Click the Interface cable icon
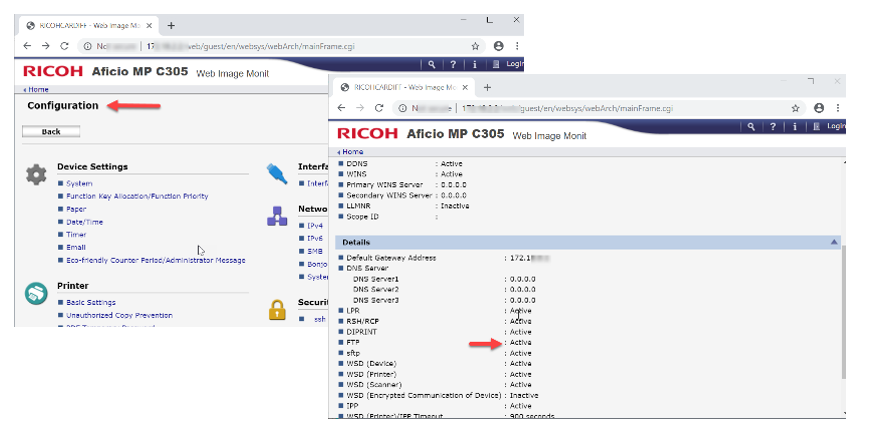The width and height of the screenshot is (878, 439). pos(277,174)
